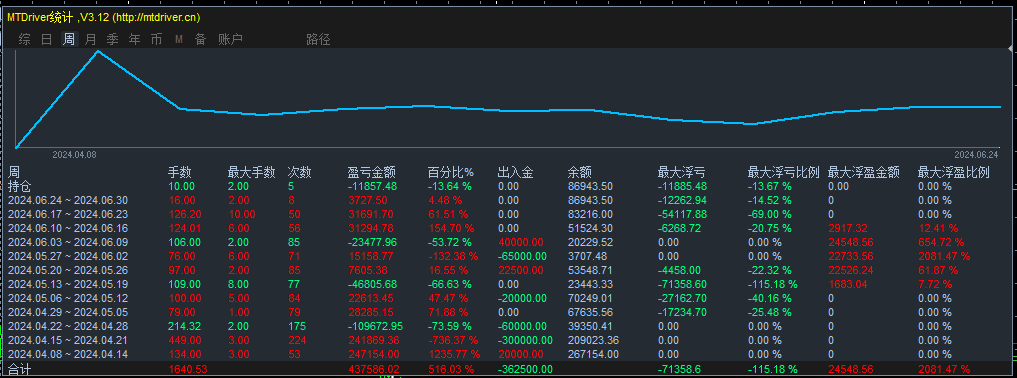
Task: Select the week row 2024.04.15 ~ 2024.04.21
Action: [x=68, y=340]
